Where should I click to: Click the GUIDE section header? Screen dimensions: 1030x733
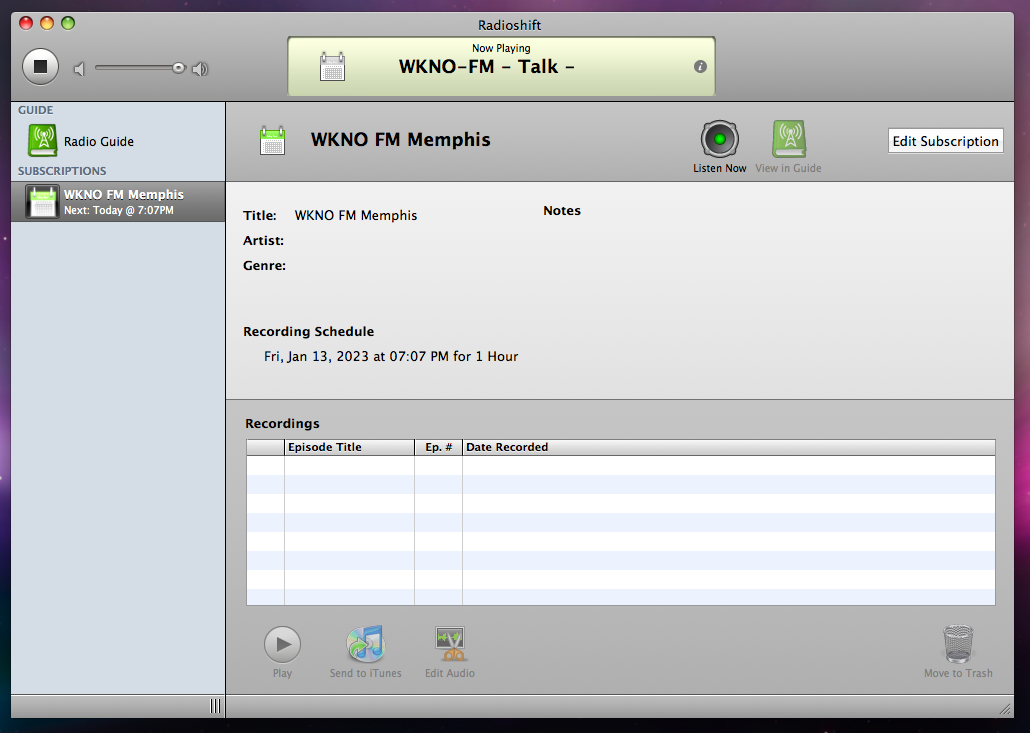[35, 110]
